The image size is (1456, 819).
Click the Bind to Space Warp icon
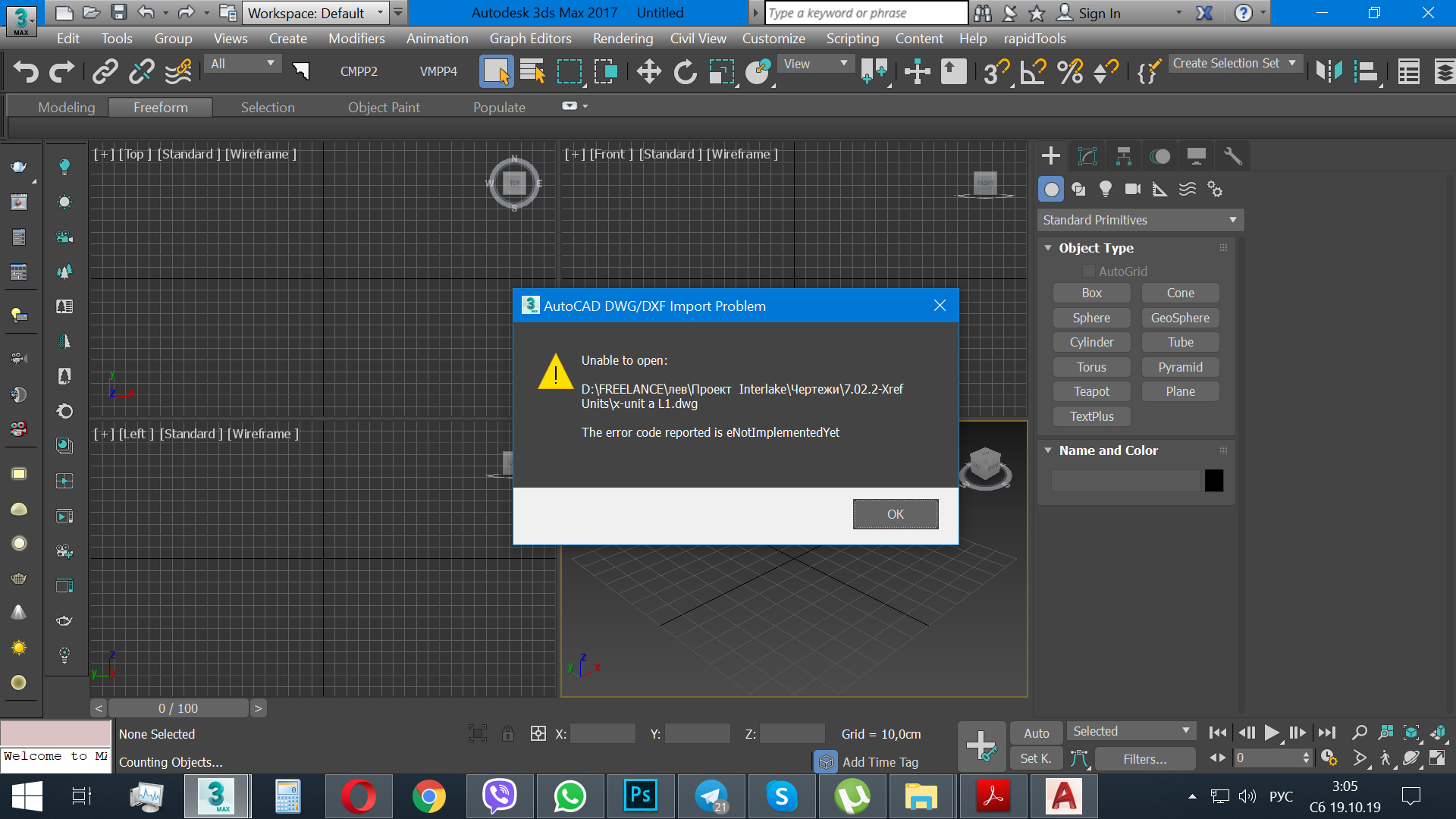point(178,72)
